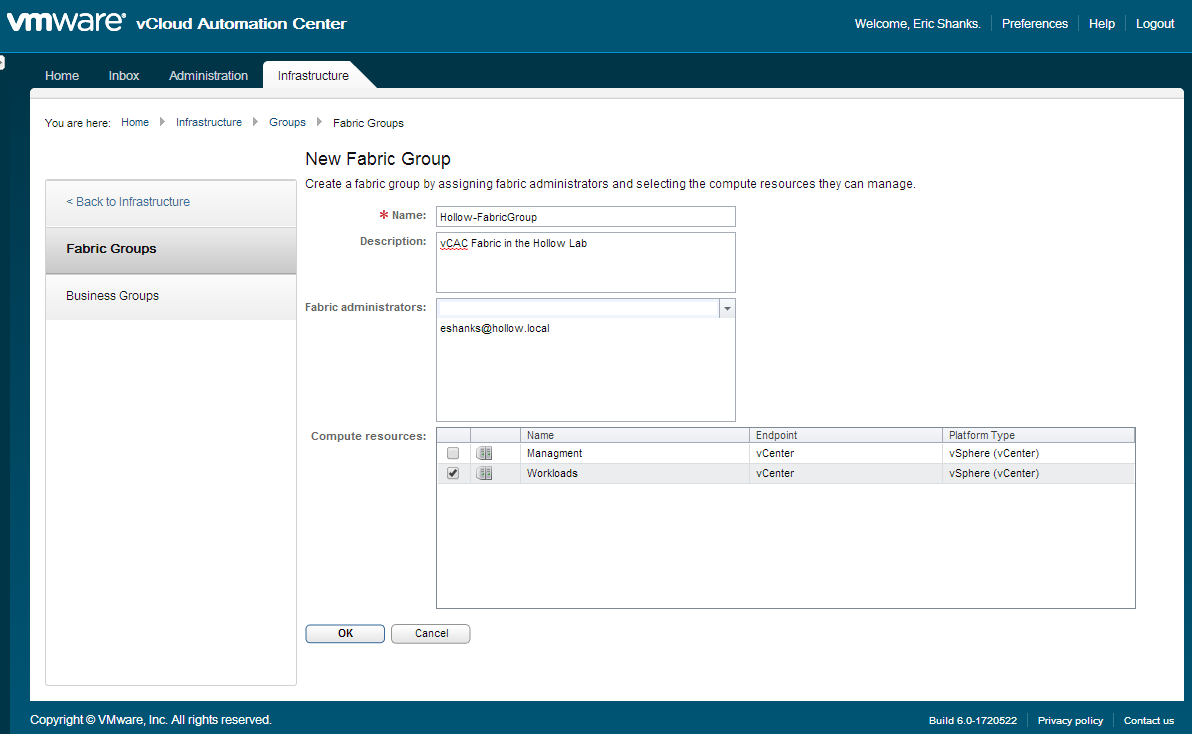Open Preferences in the top bar
The height and width of the screenshot is (734, 1192).
(1034, 24)
